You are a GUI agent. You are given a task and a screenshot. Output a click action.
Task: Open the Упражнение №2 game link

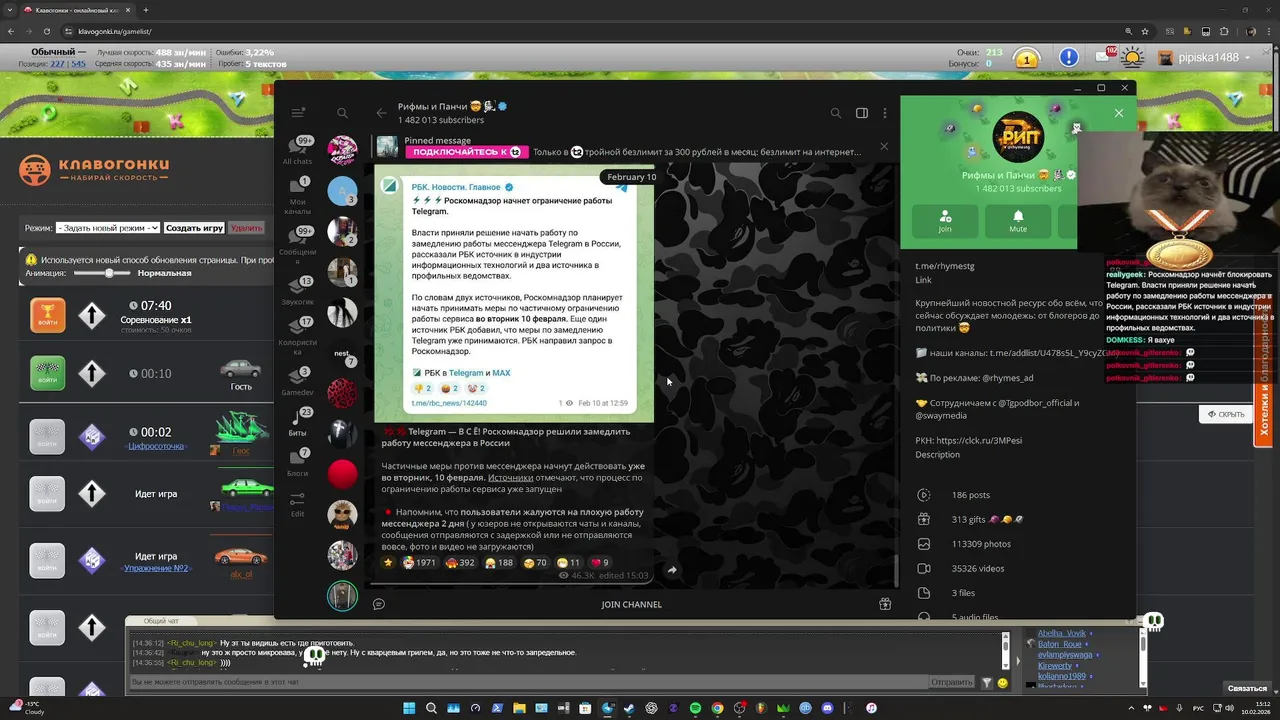coord(156,568)
